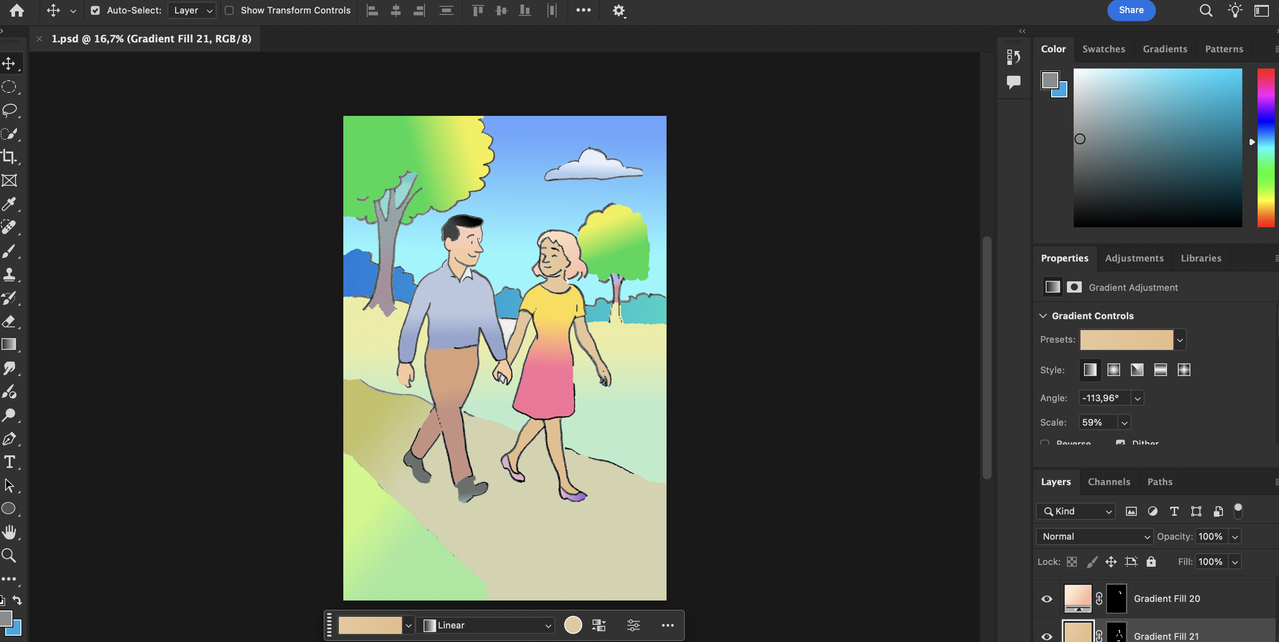Open the Angle value dropdown

pos(1138,398)
